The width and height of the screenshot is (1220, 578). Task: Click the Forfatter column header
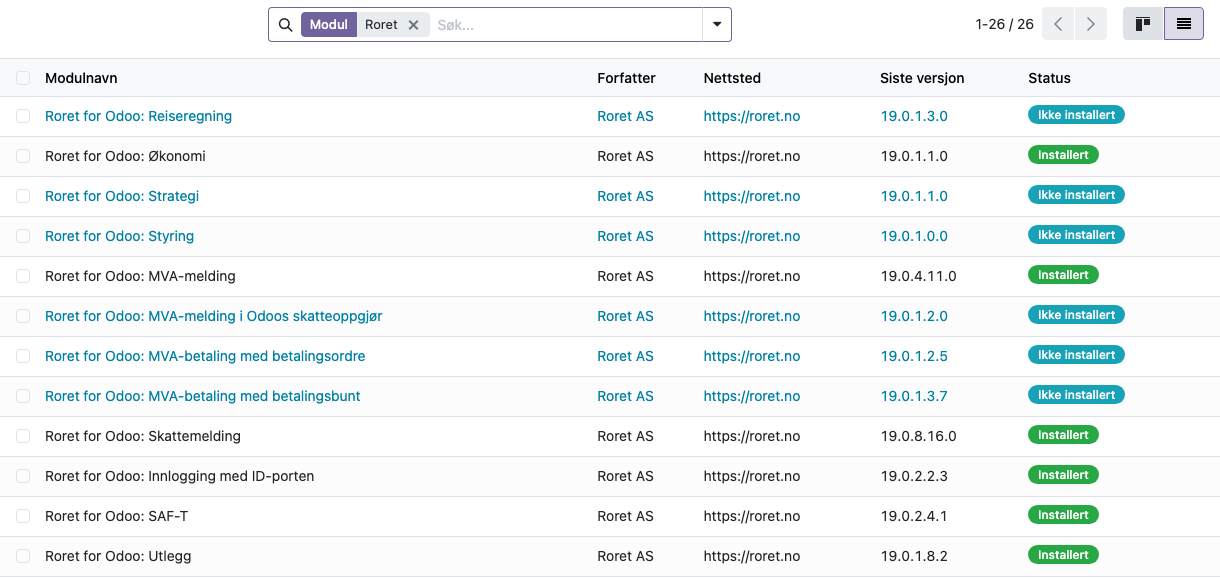pos(626,78)
